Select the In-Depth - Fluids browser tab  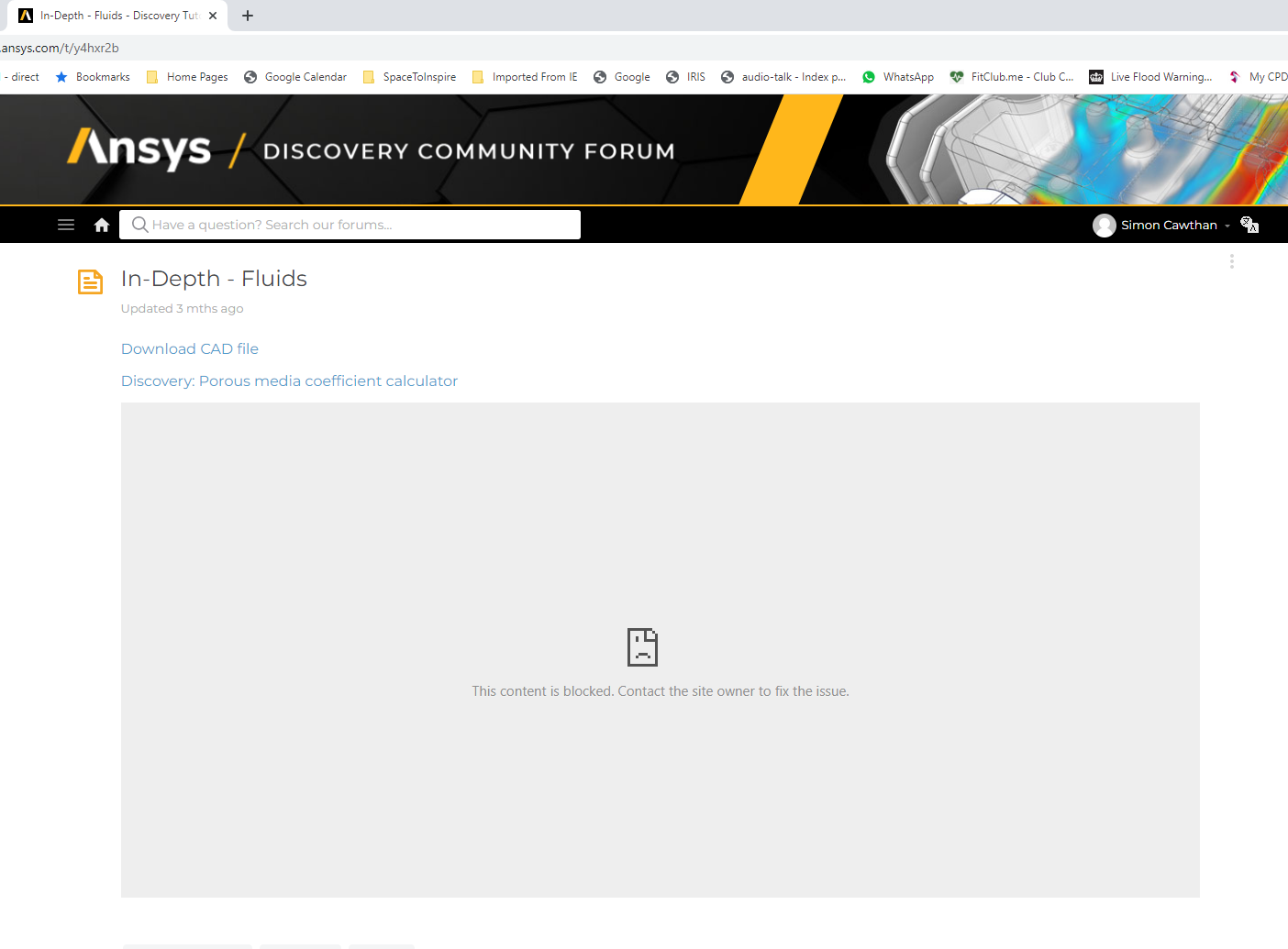(x=119, y=16)
